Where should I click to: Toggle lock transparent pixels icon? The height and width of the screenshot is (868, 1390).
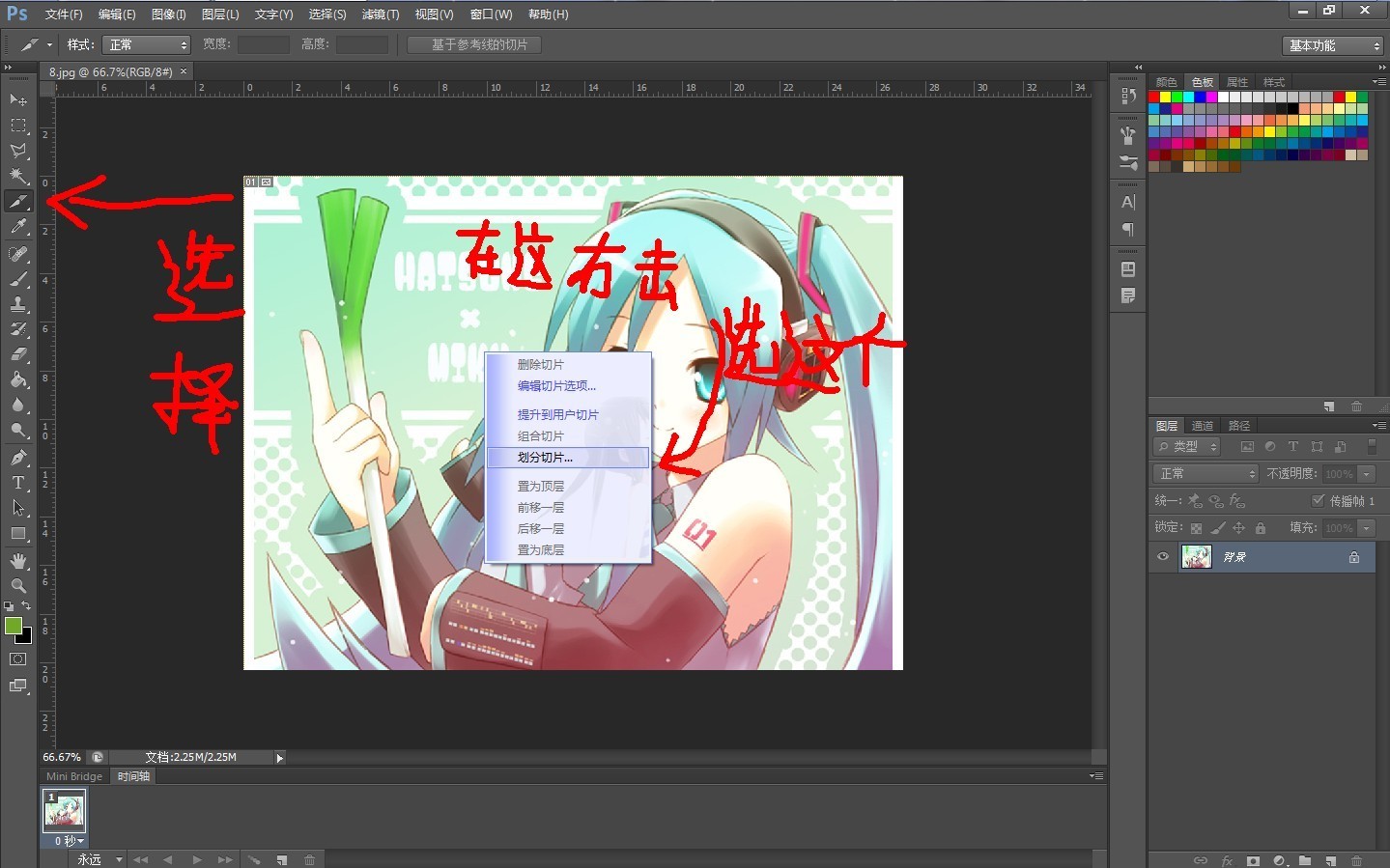1197,528
